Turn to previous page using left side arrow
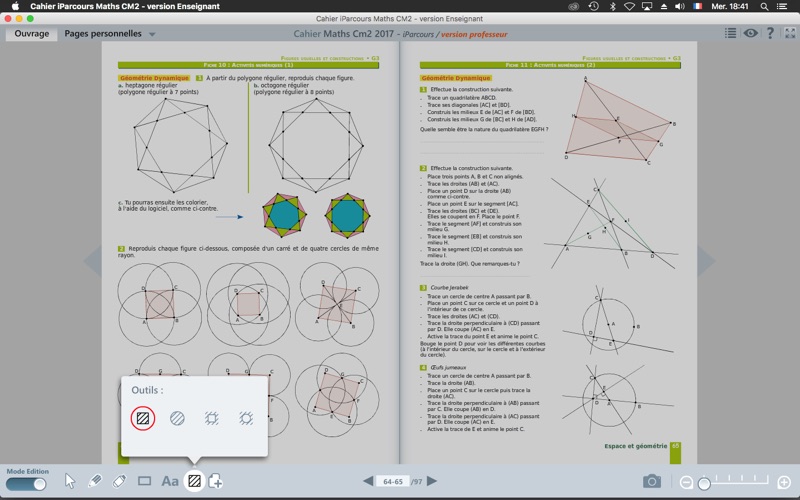This screenshot has width=800, height=500. tap(93, 261)
